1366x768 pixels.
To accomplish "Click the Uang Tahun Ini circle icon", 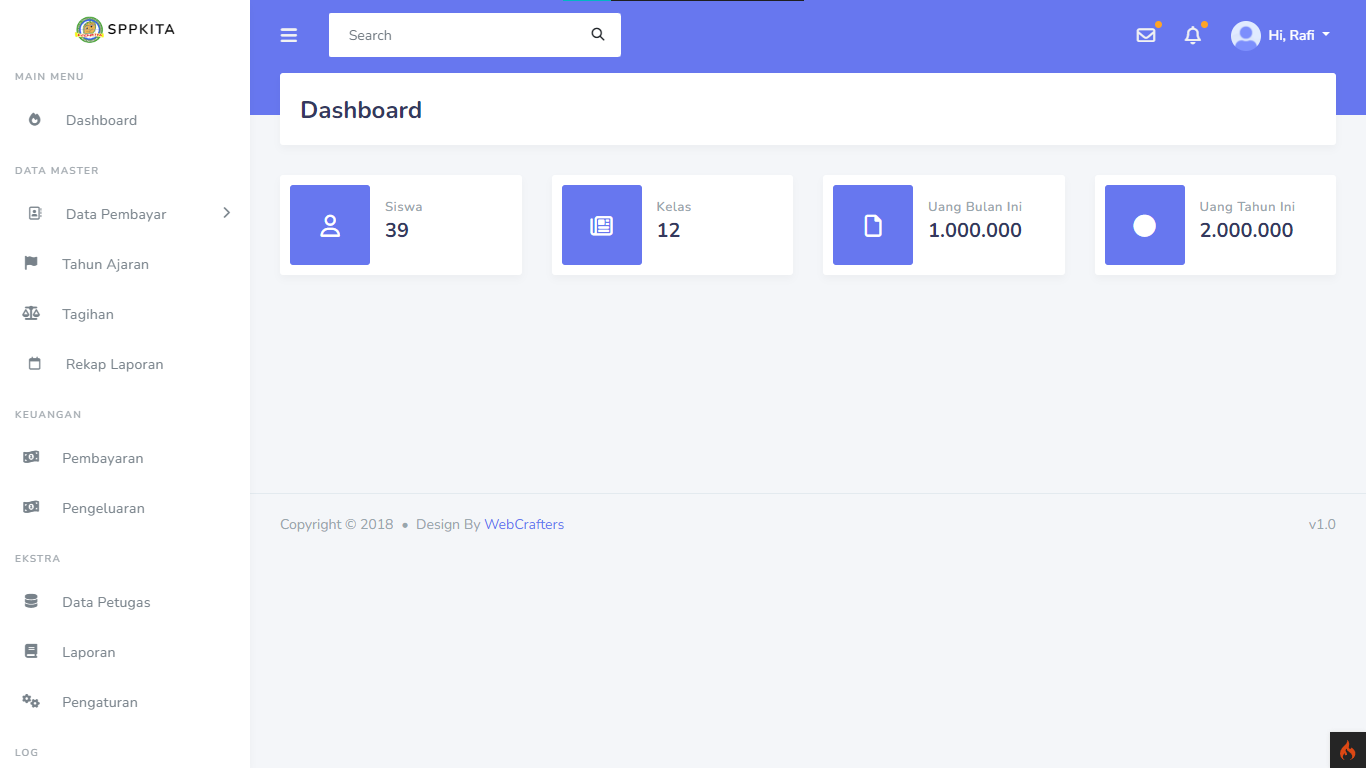I will [1144, 225].
